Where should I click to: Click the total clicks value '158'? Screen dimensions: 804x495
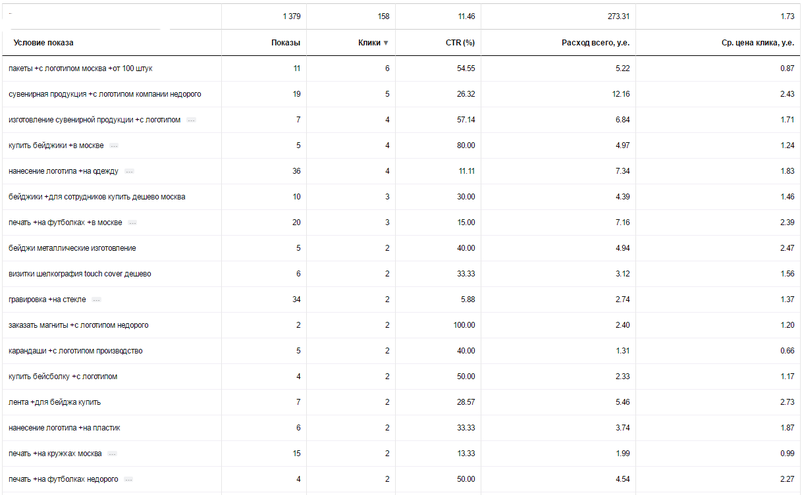point(383,16)
